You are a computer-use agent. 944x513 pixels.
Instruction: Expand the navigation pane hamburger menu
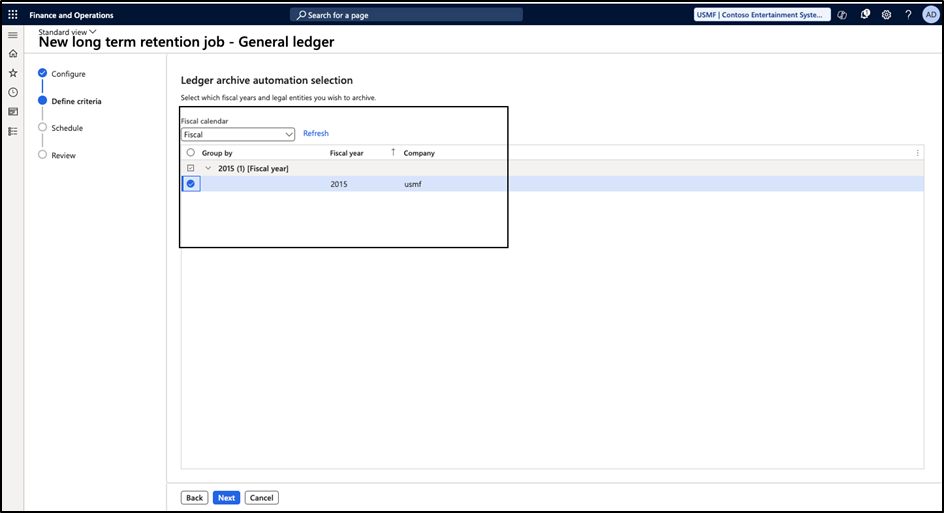(13, 35)
